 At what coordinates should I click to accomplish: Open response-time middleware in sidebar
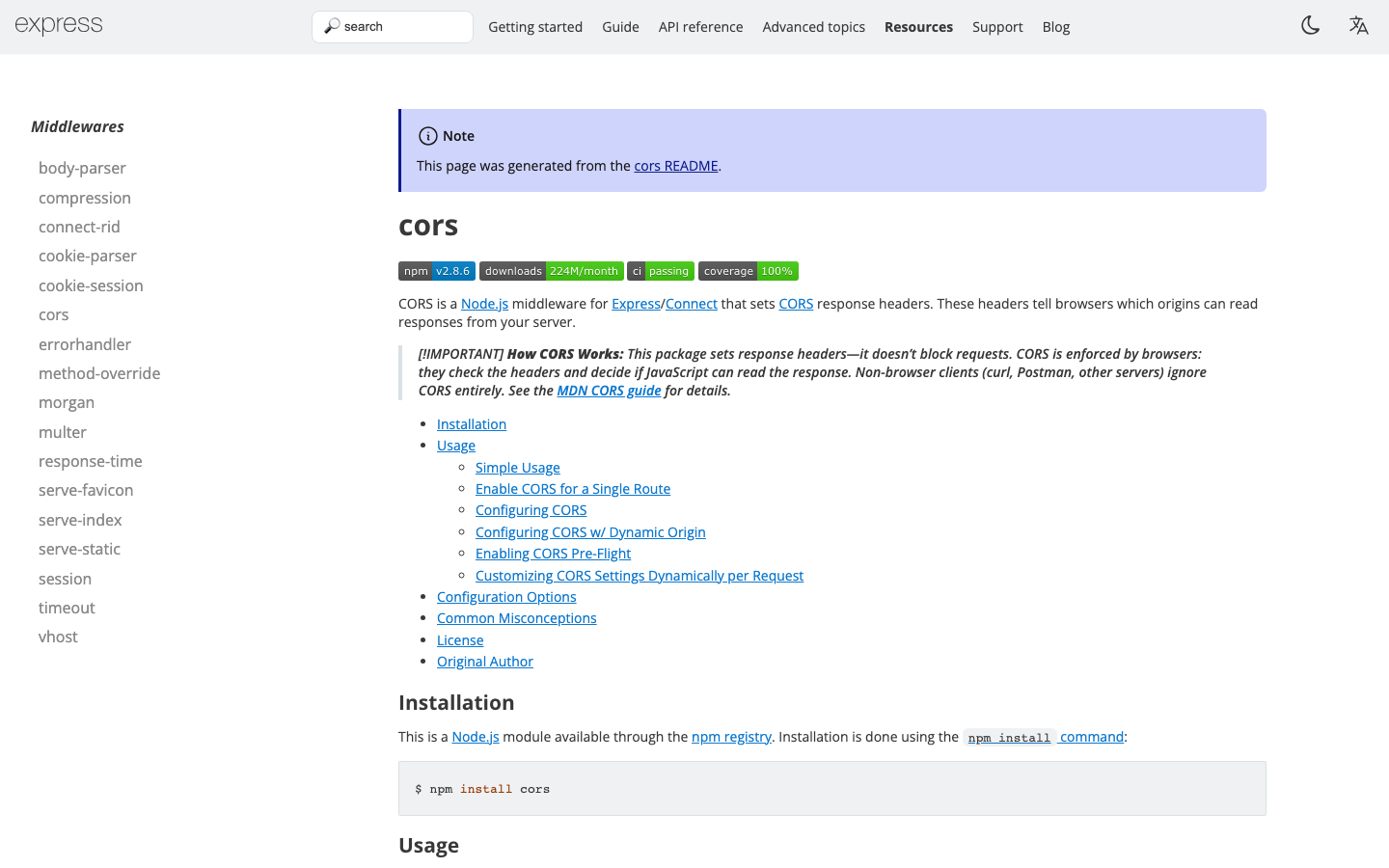[x=91, y=461]
